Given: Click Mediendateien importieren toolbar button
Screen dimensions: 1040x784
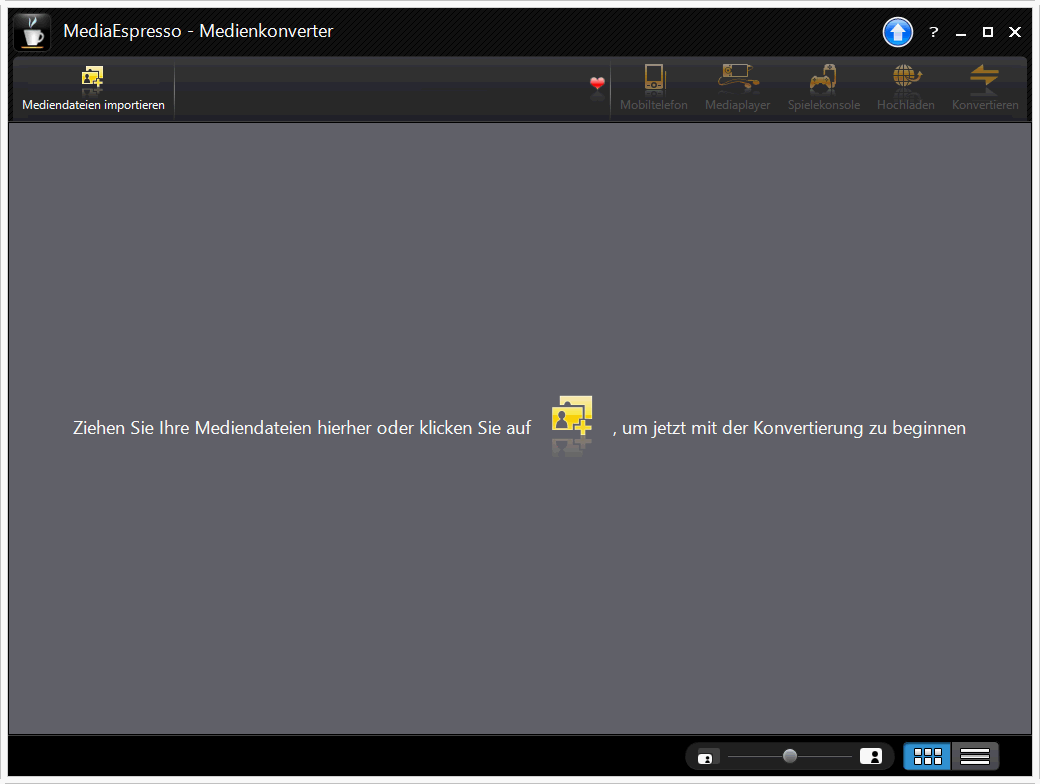Looking at the screenshot, I should tap(93, 88).
